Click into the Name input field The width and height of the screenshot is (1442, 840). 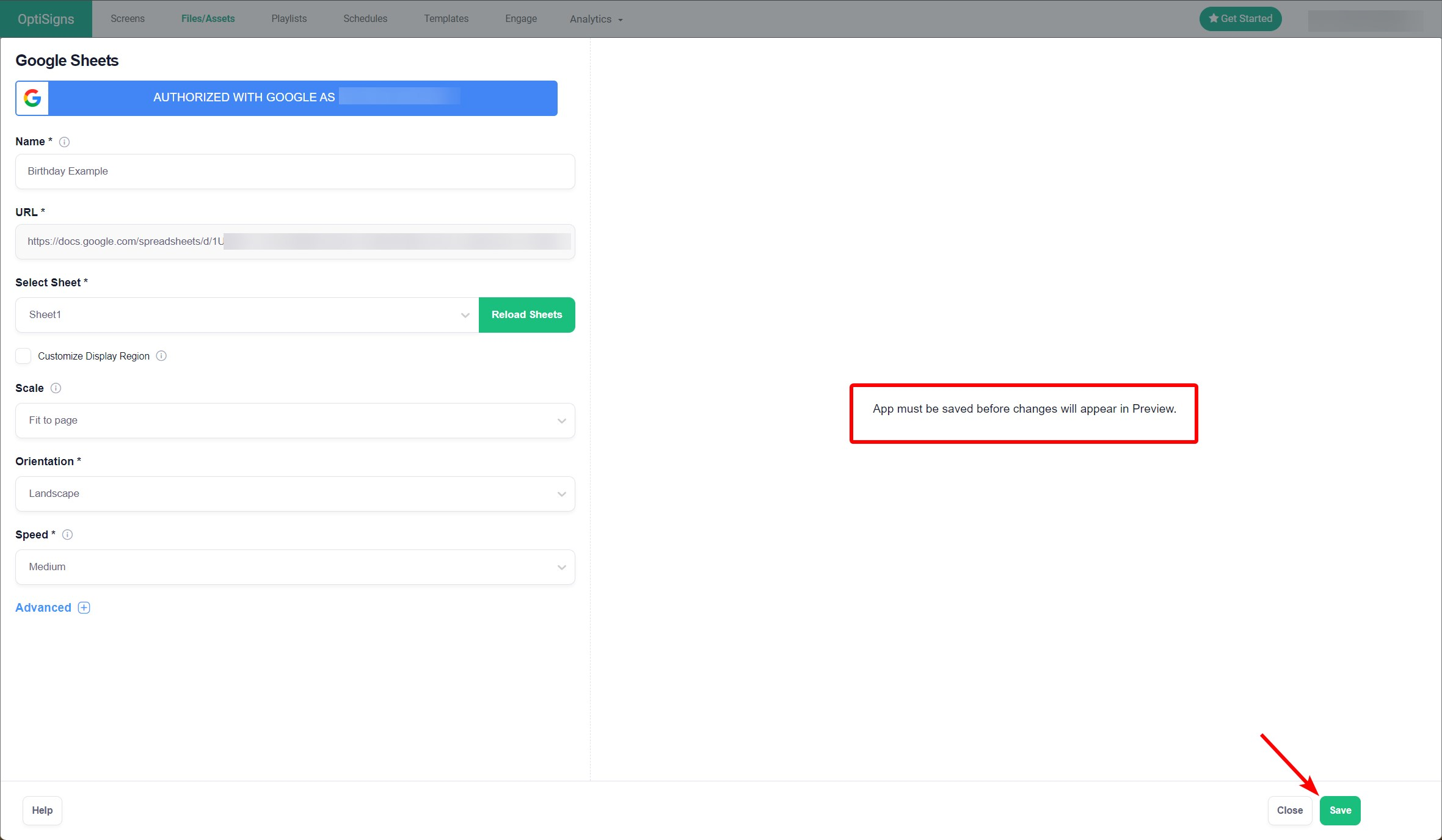coord(294,172)
